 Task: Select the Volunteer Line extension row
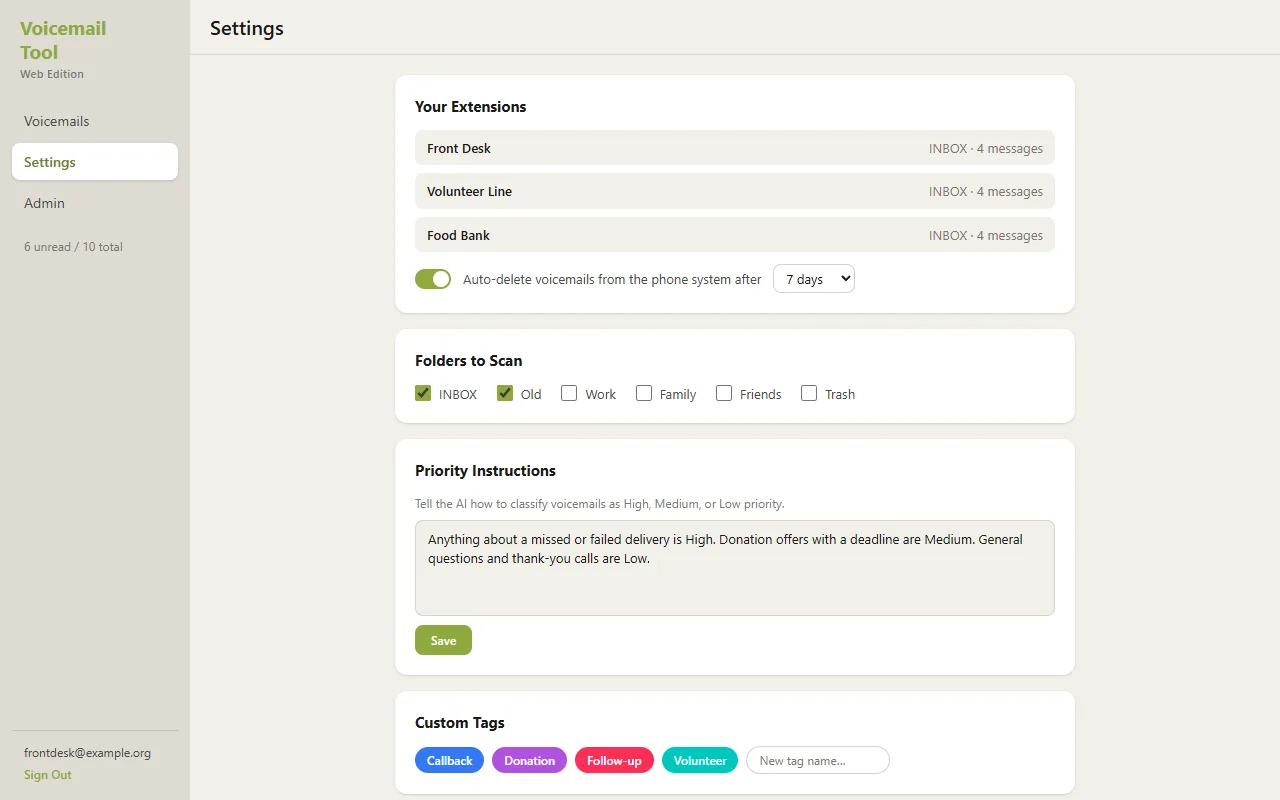(735, 191)
